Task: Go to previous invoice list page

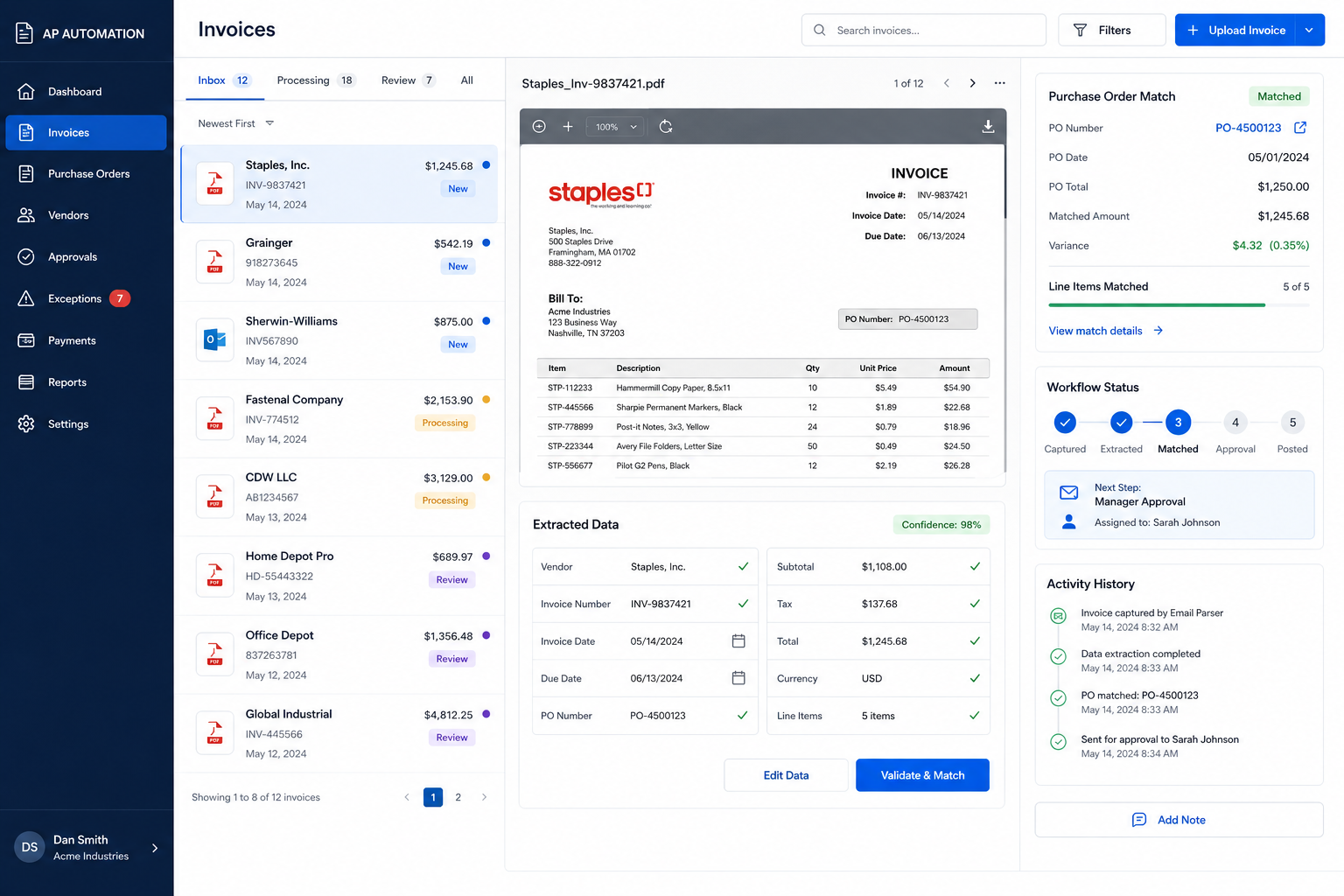Action: (407, 797)
